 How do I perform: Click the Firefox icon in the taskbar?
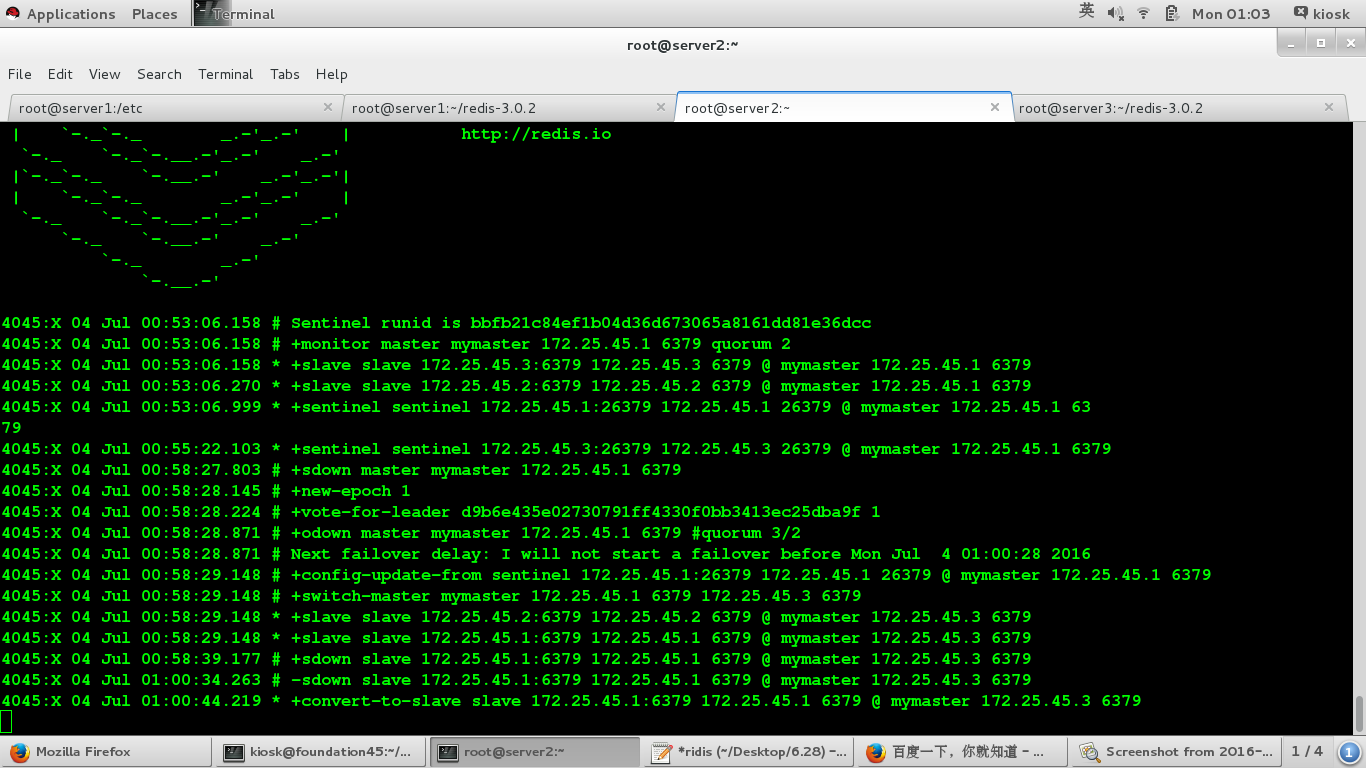[x=19, y=752]
